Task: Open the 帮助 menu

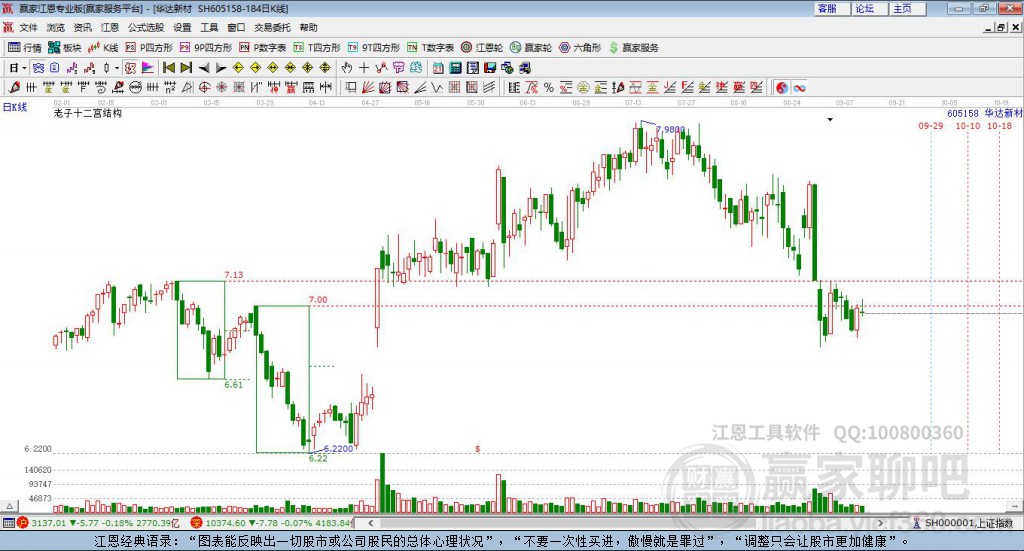Action: click(x=308, y=27)
